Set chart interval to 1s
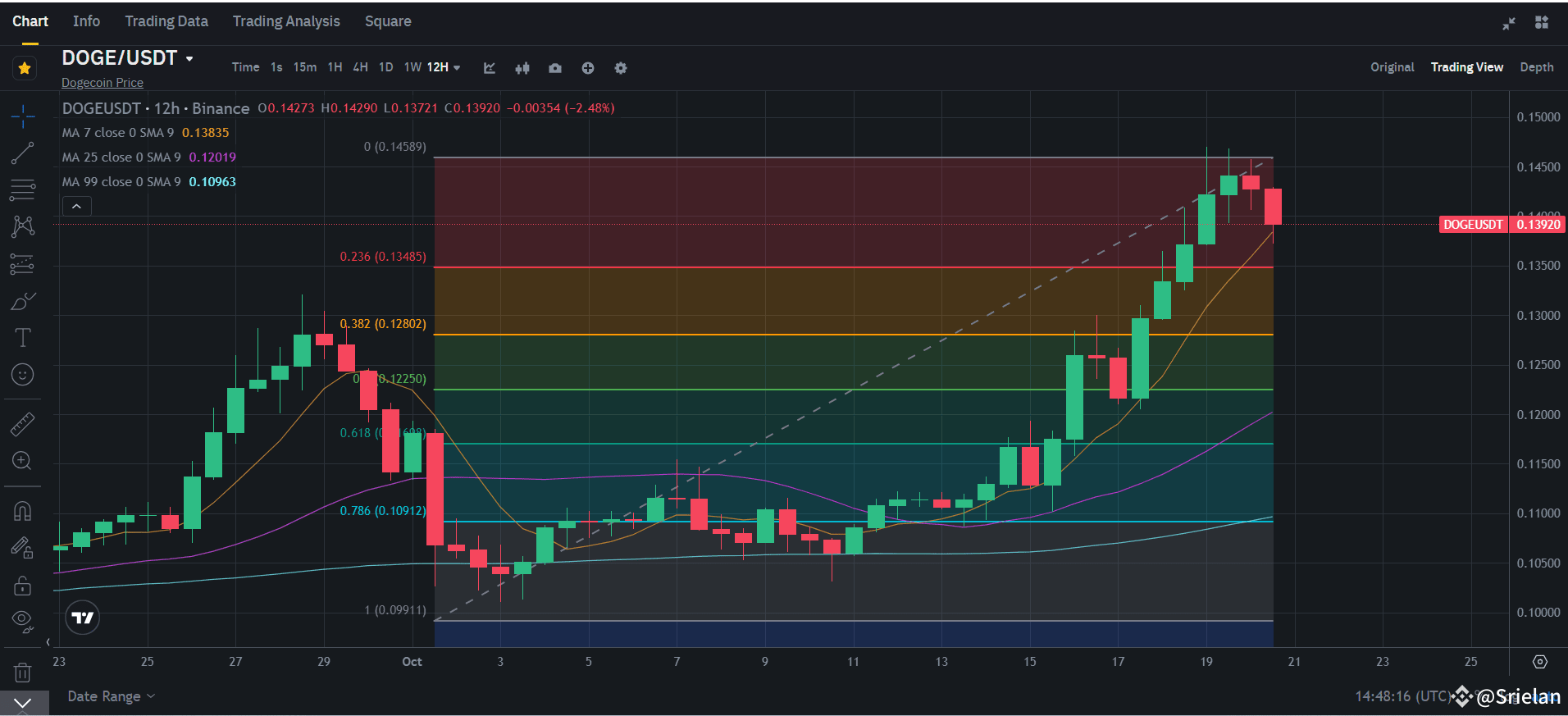 (x=276, y=67)
